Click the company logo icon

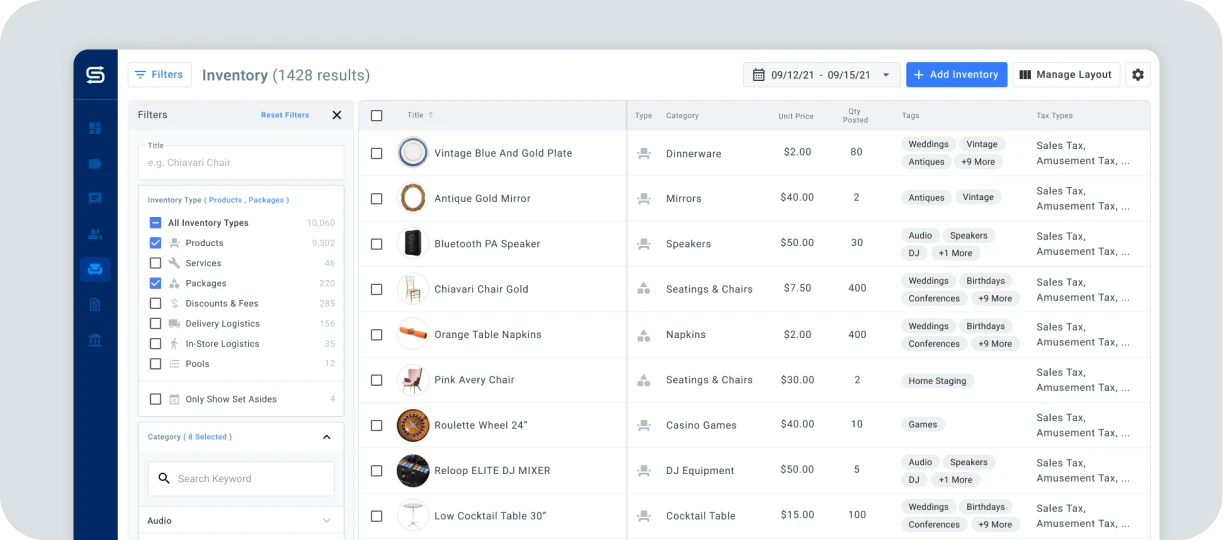(95, 75)
